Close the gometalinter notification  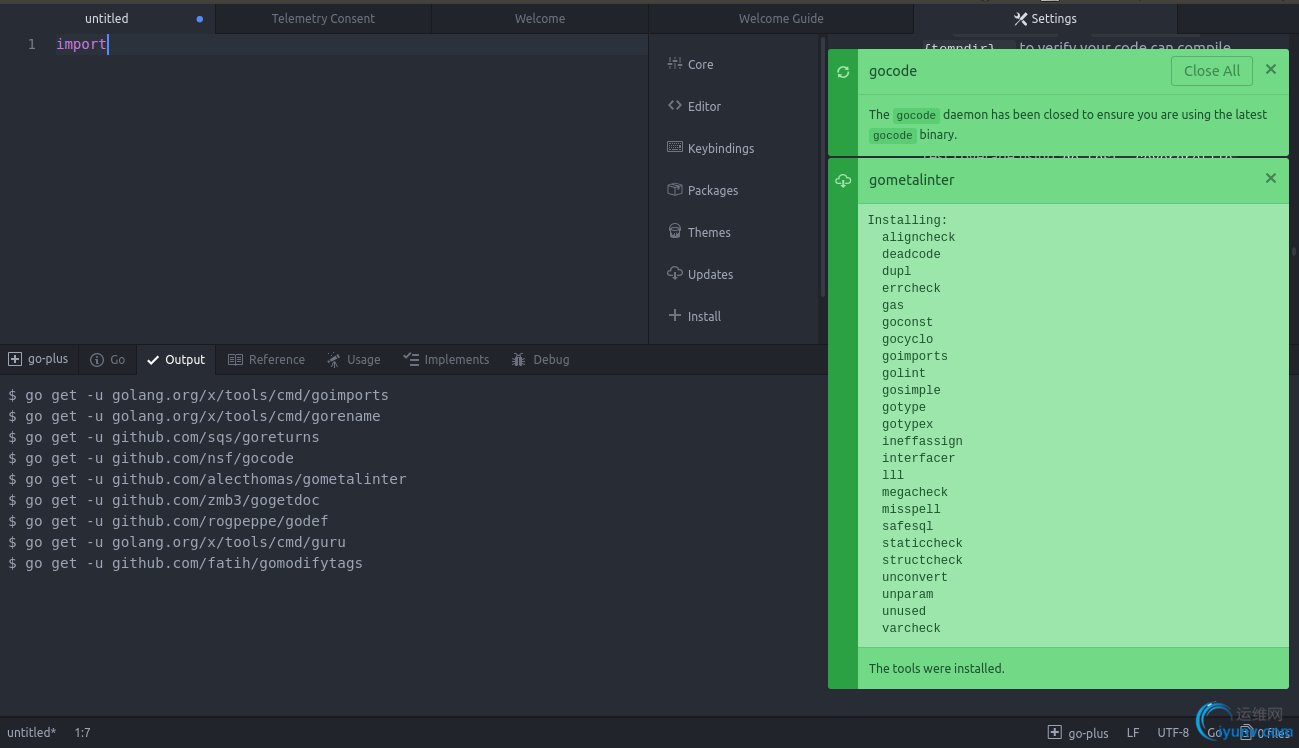(x=1270, y=179)
